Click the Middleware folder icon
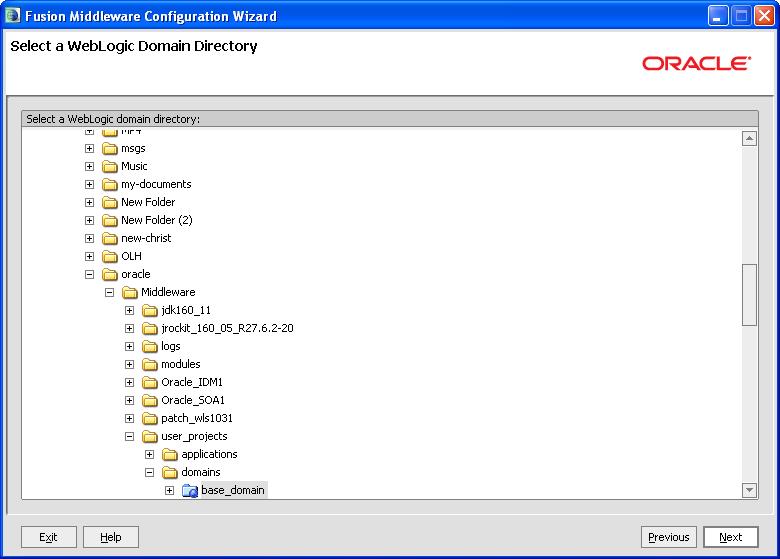 [129, 292]
